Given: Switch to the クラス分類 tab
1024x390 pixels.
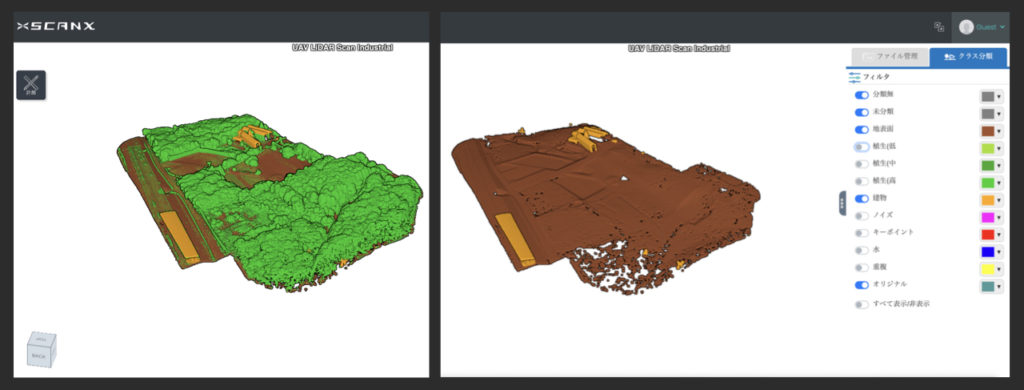Looking at the screenshot, I should pyautogui.click(x=968, y=57).
